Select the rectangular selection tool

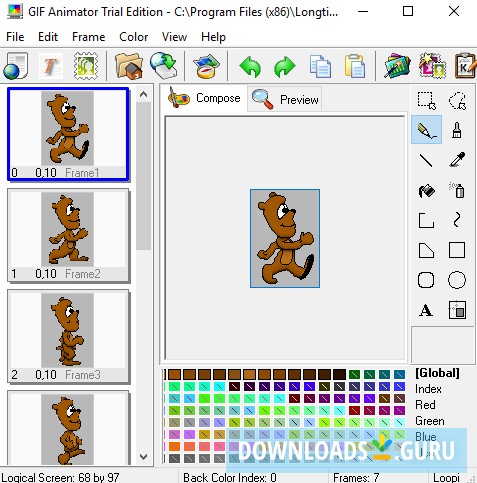(x=427, y=101)
